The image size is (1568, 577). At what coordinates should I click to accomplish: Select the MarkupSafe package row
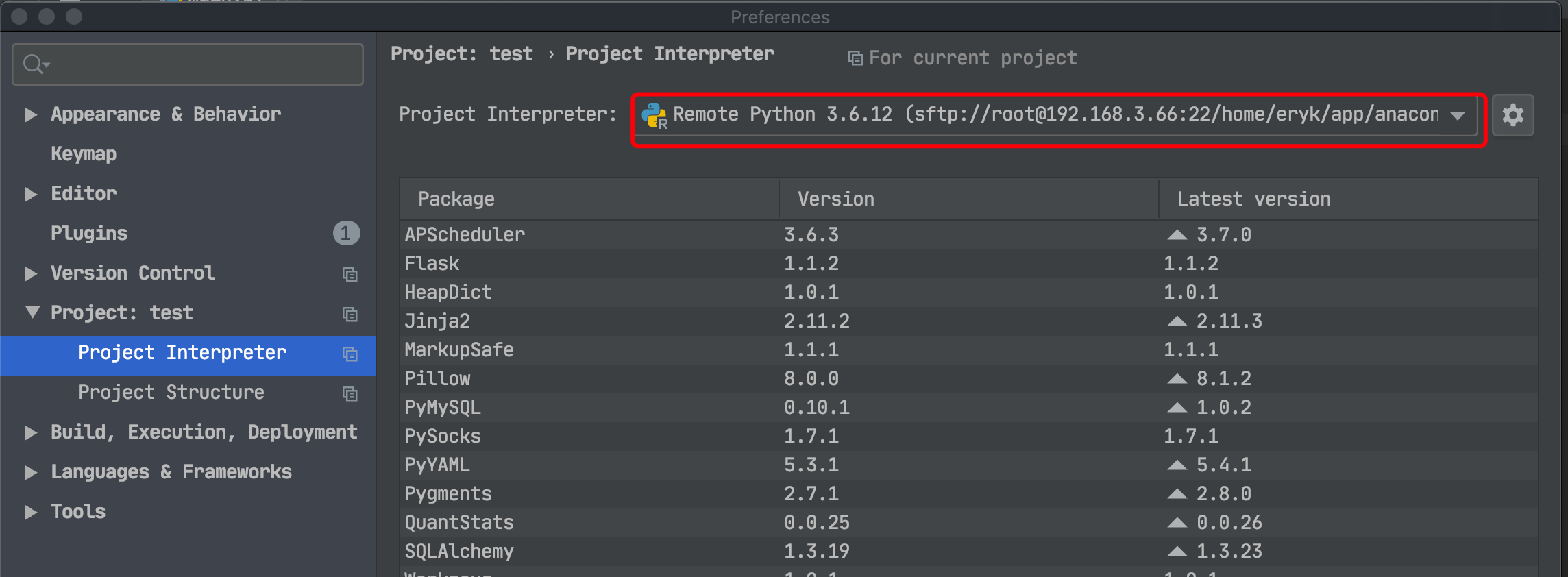[x=969, y=350]
